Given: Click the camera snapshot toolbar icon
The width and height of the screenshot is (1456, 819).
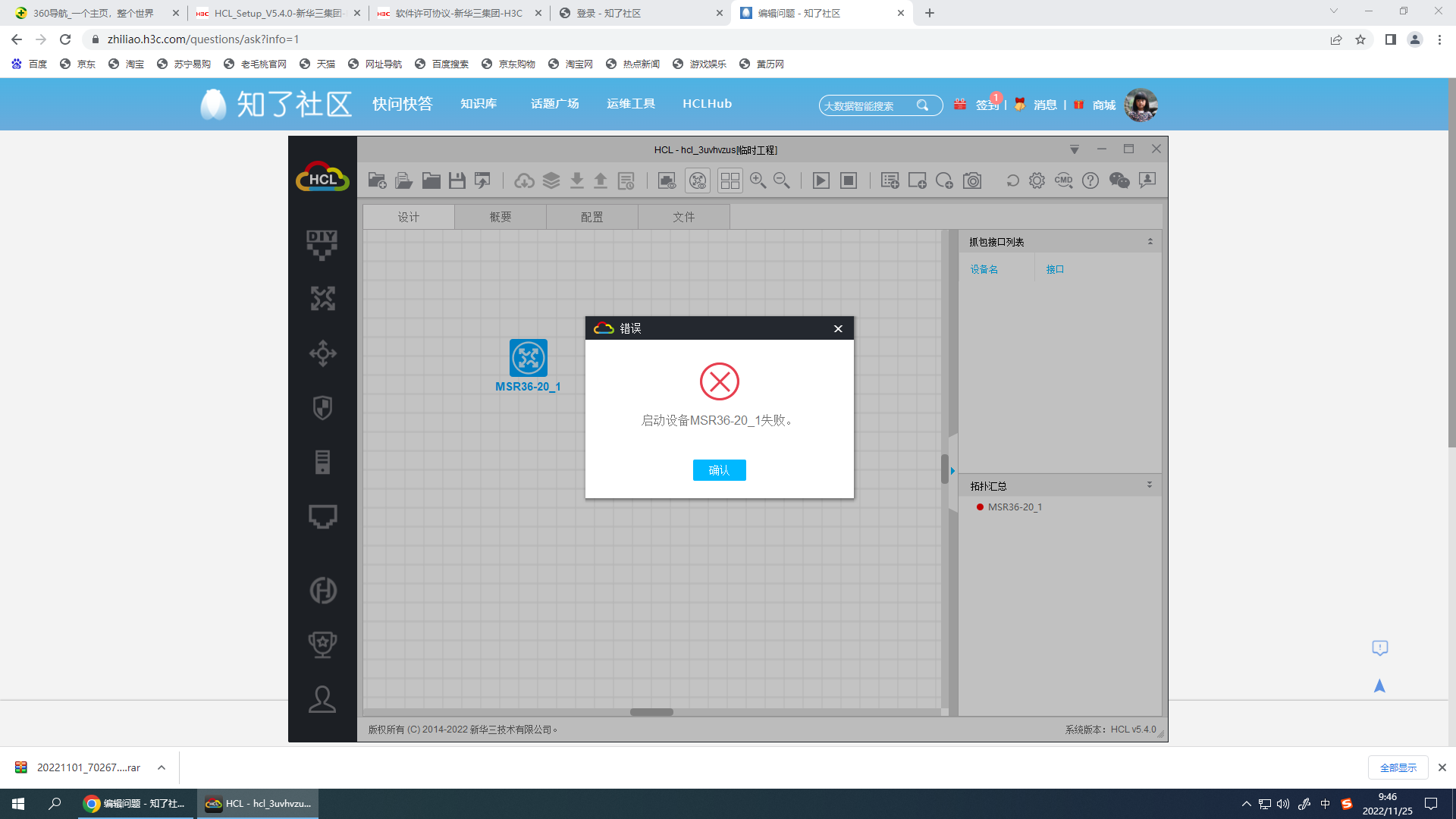Looking at the screenshot, I should [x=972, y=180].
